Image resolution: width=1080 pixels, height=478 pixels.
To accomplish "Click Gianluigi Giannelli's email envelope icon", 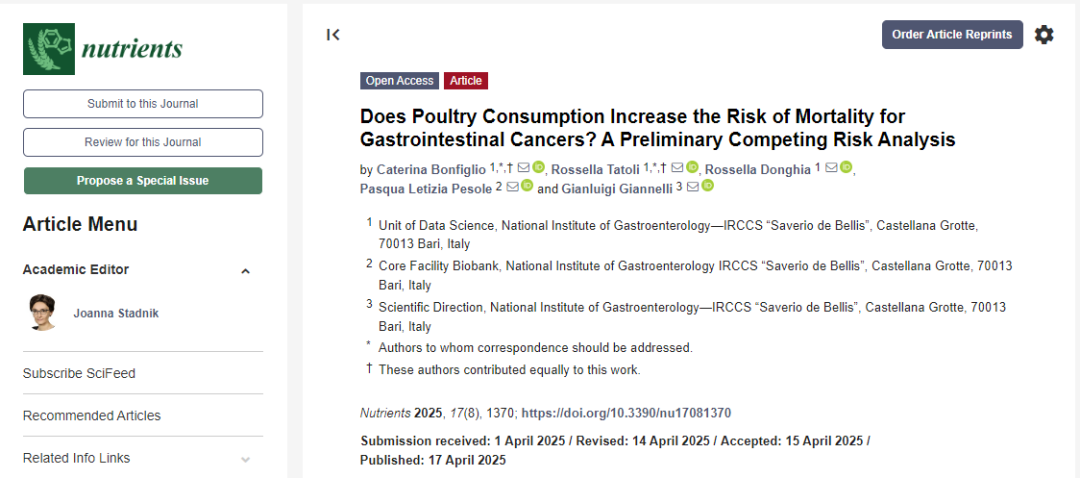I will coord(692,186).
